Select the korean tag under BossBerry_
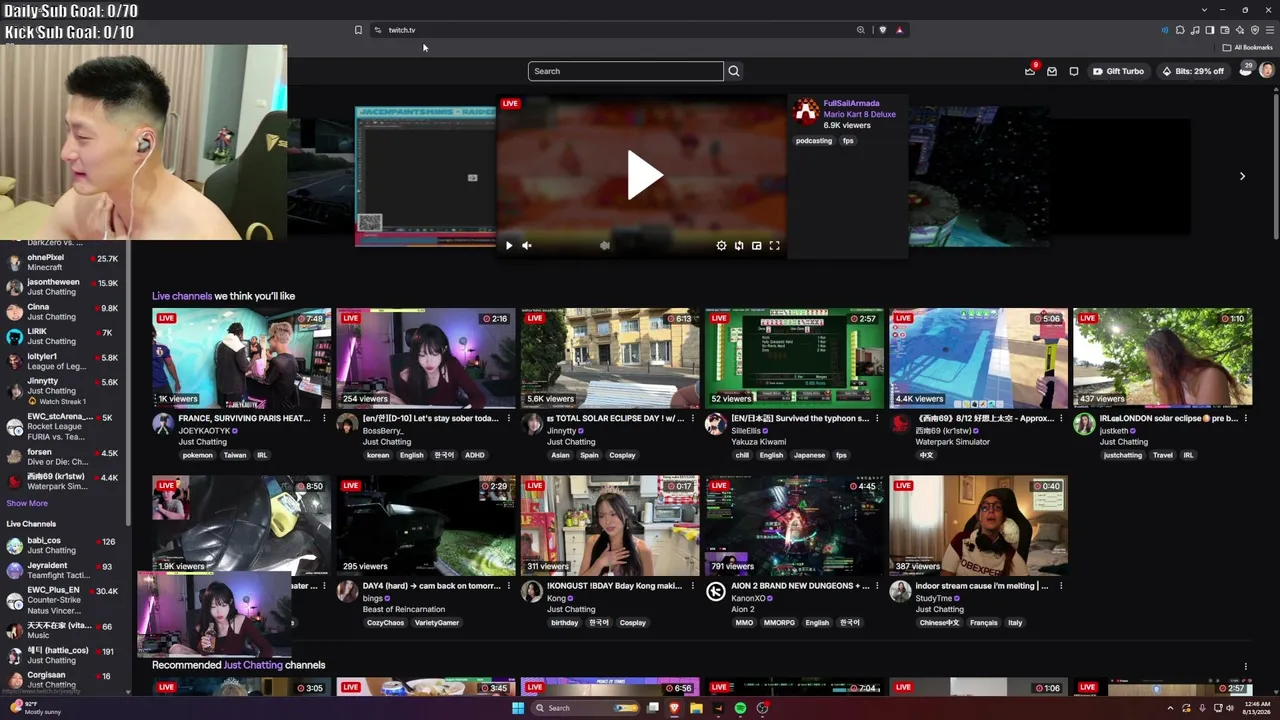1280x720 pixels. pos(378,455)
